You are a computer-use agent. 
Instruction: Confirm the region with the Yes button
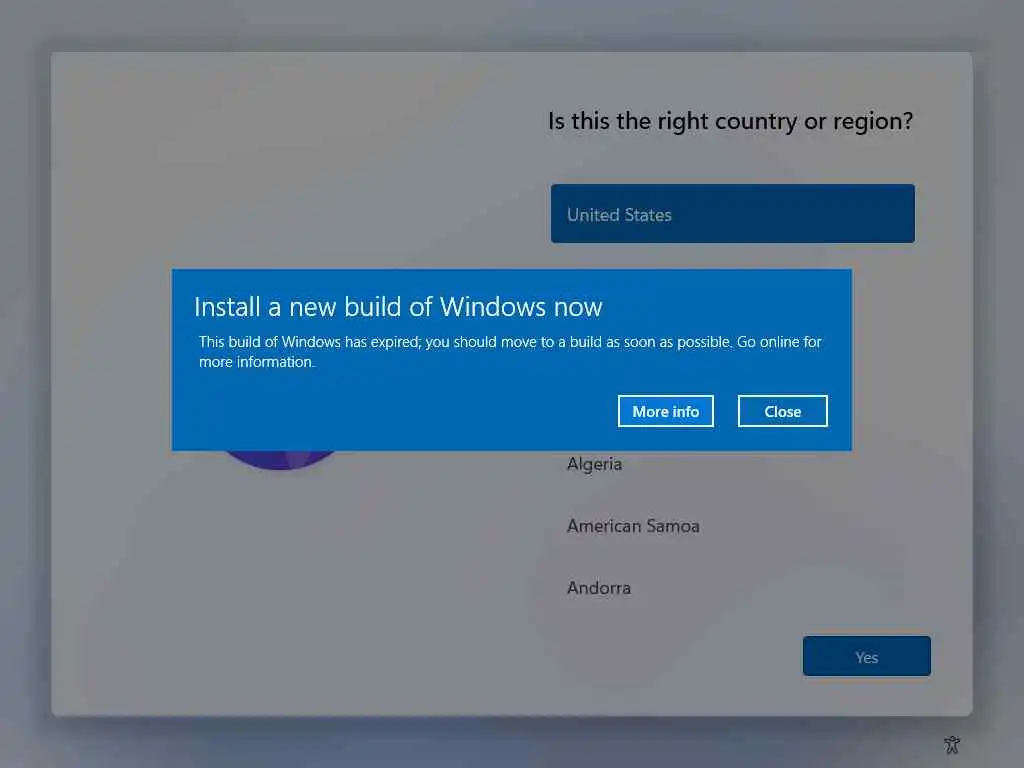coord(867,656)
